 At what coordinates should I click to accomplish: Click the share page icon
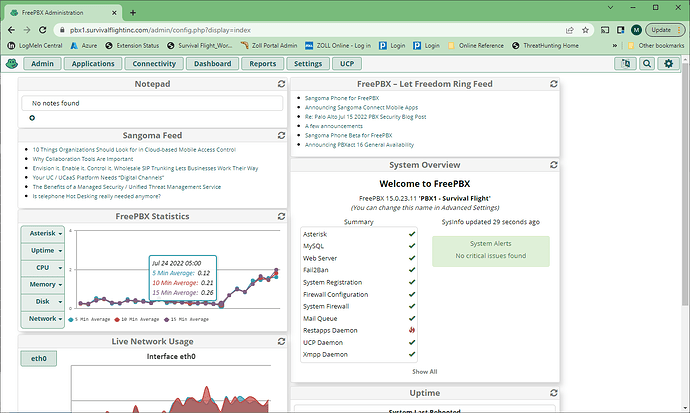click(570, 30)
